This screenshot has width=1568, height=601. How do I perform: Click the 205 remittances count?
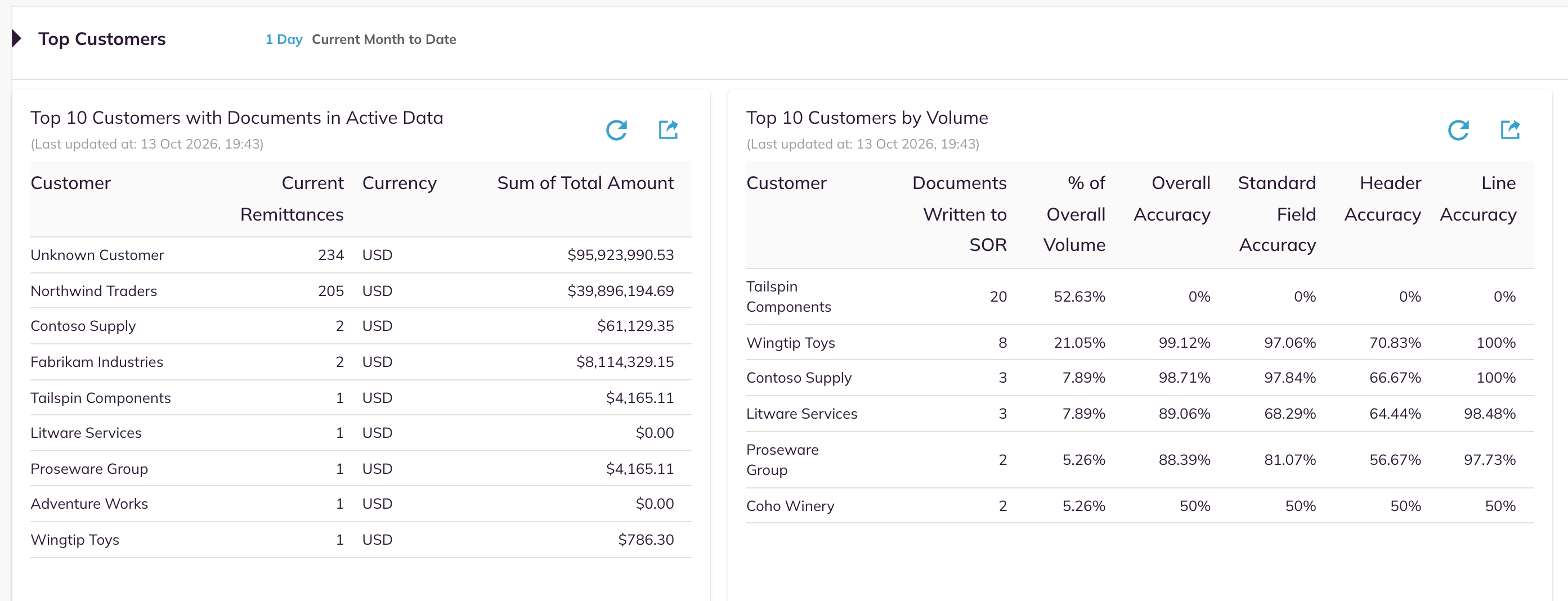pyautogui.click(x=330, y=291)
